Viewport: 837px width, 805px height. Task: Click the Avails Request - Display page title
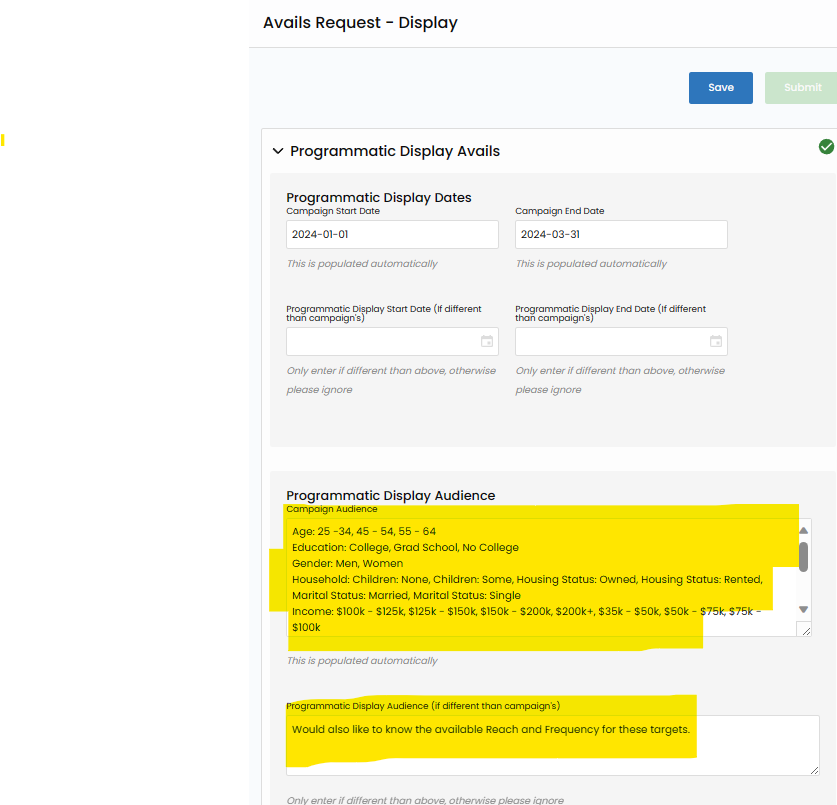360,23
